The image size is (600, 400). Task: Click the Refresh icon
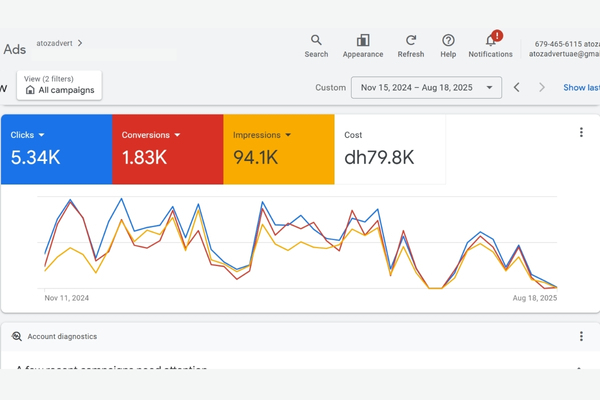tap(410, 41)
